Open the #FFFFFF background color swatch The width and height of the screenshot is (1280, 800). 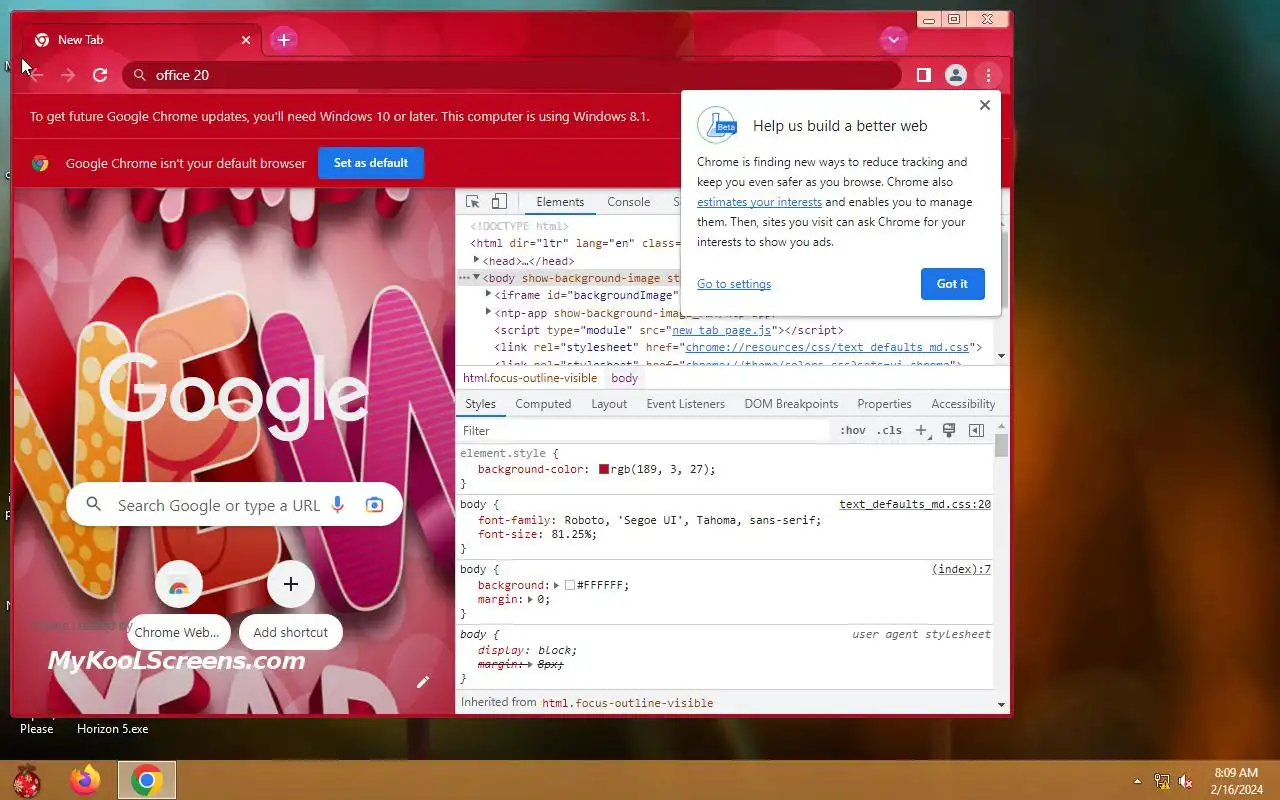click(x=570, y=585)
